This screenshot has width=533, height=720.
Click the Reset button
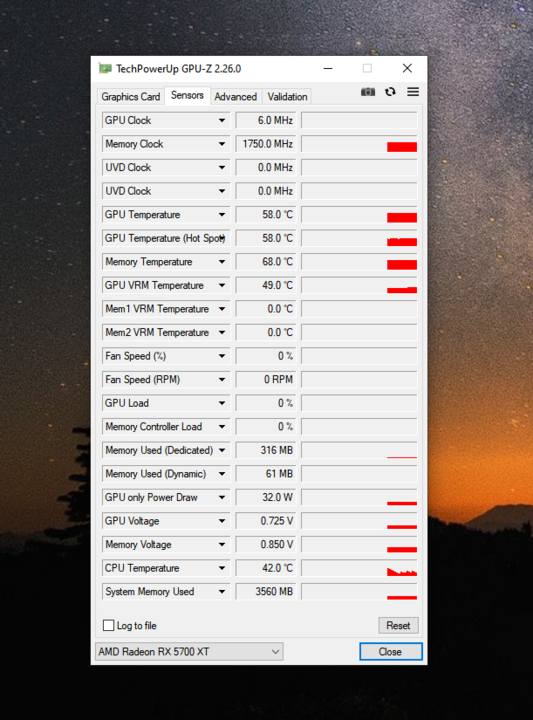point(398,625)
